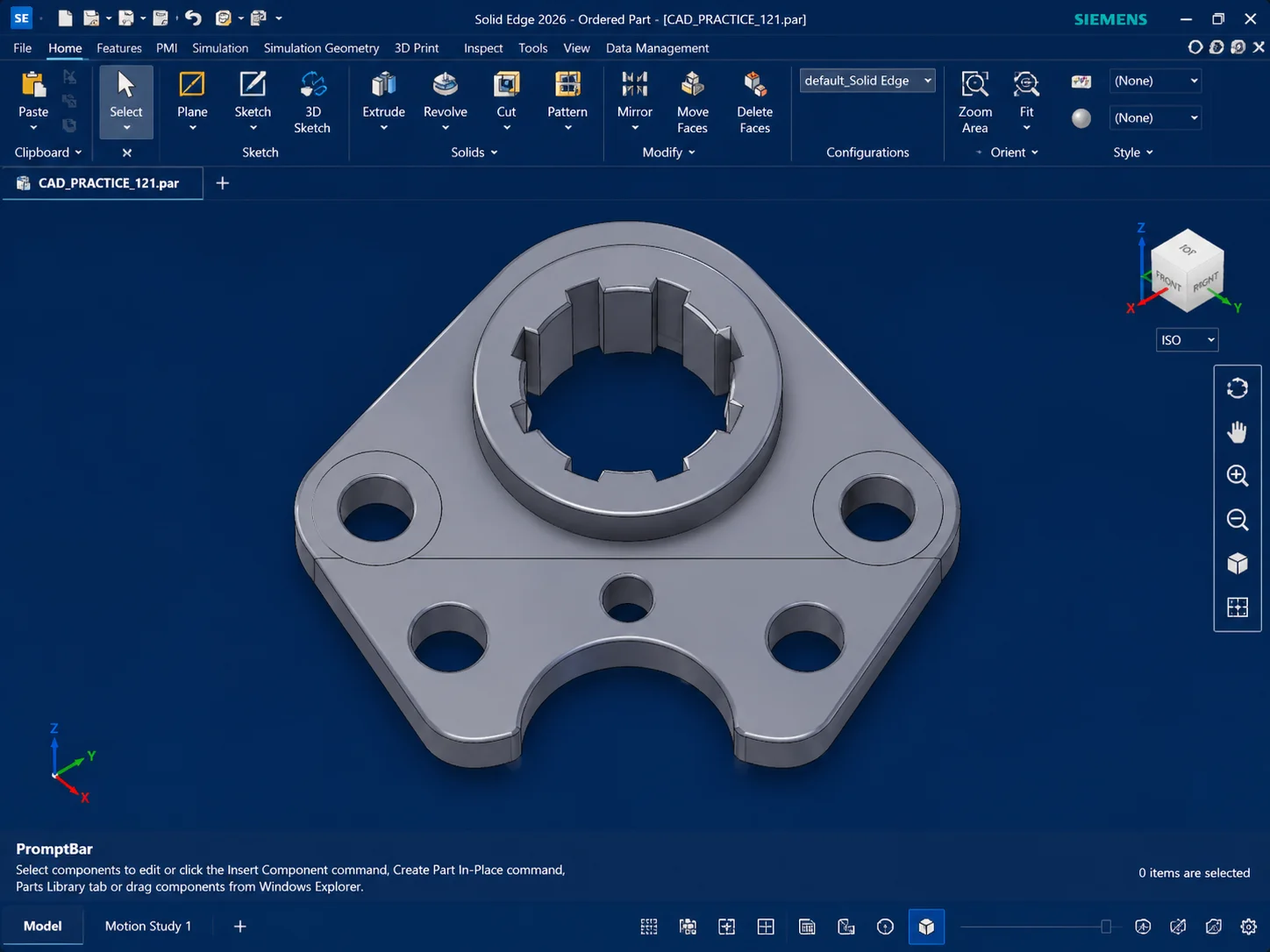Image resolution: width=1270 pixels, height=952 pixels.
Task: Expand the Modify group arrow
Action: click(691, 153)
